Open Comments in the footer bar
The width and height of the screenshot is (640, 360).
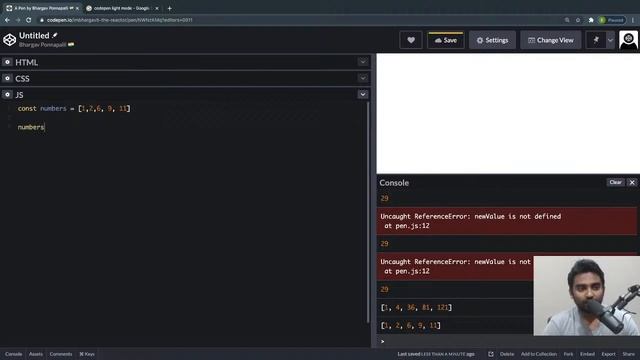[x=61, y=354]
